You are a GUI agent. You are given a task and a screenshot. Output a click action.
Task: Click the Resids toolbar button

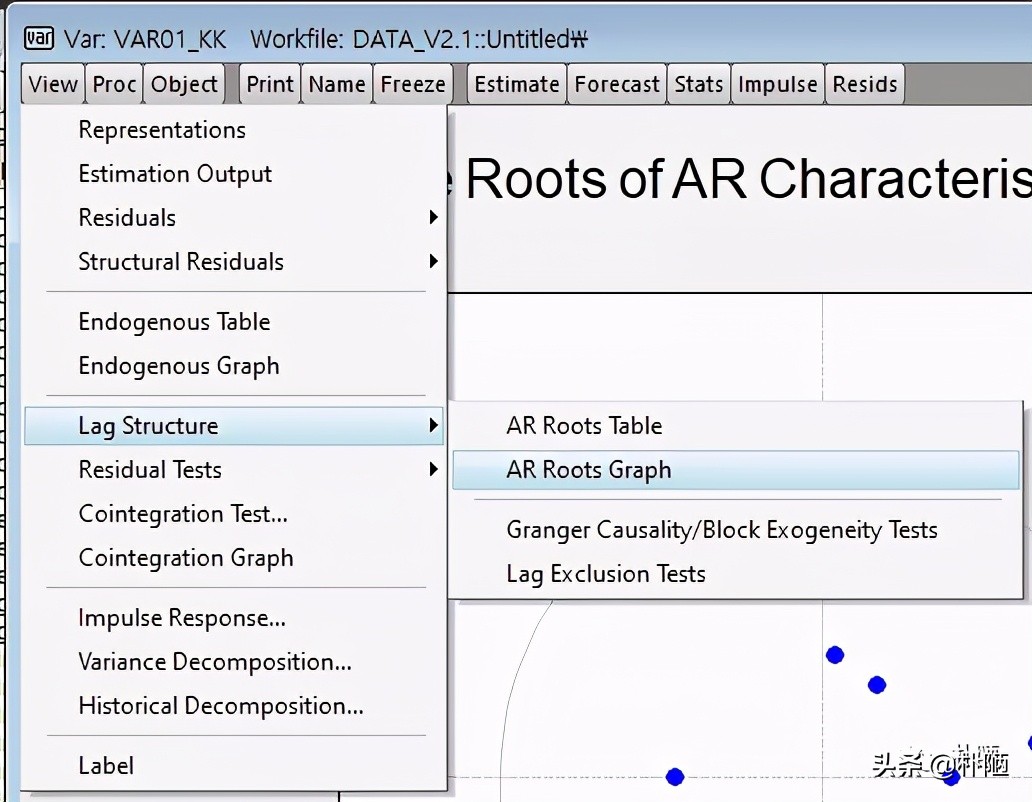[x=865, y=84]
